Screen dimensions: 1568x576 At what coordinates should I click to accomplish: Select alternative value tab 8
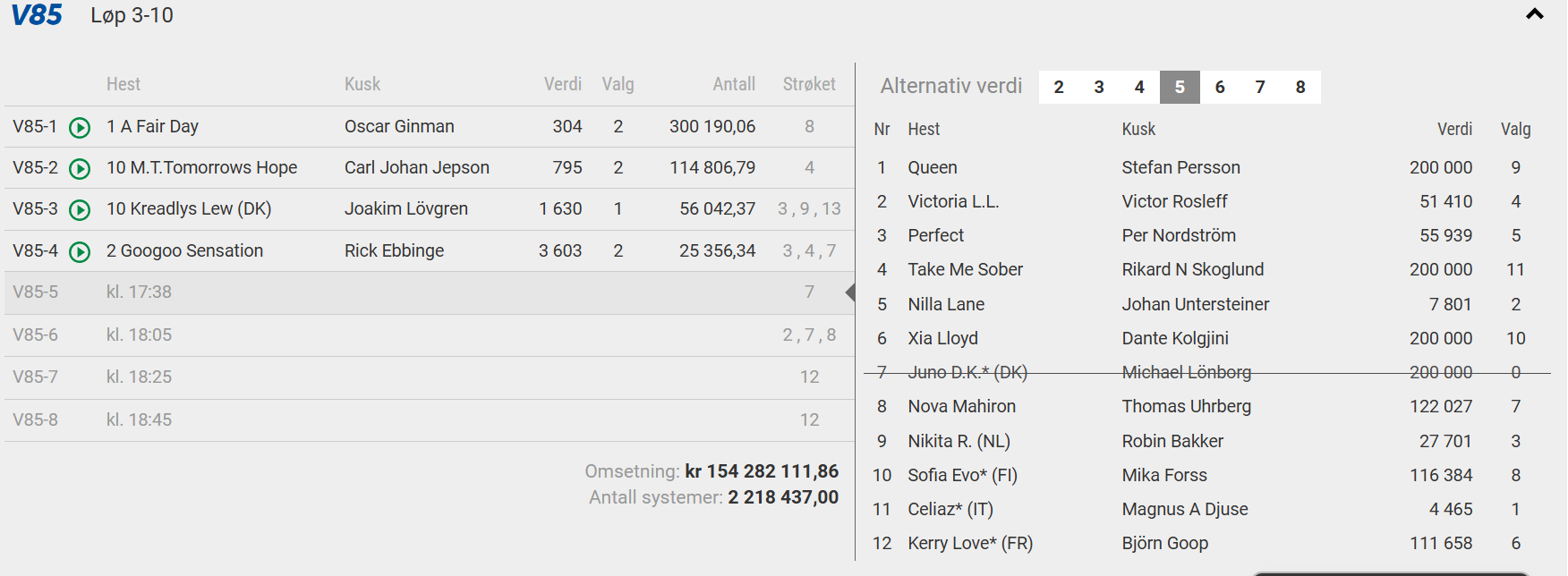1300,87
